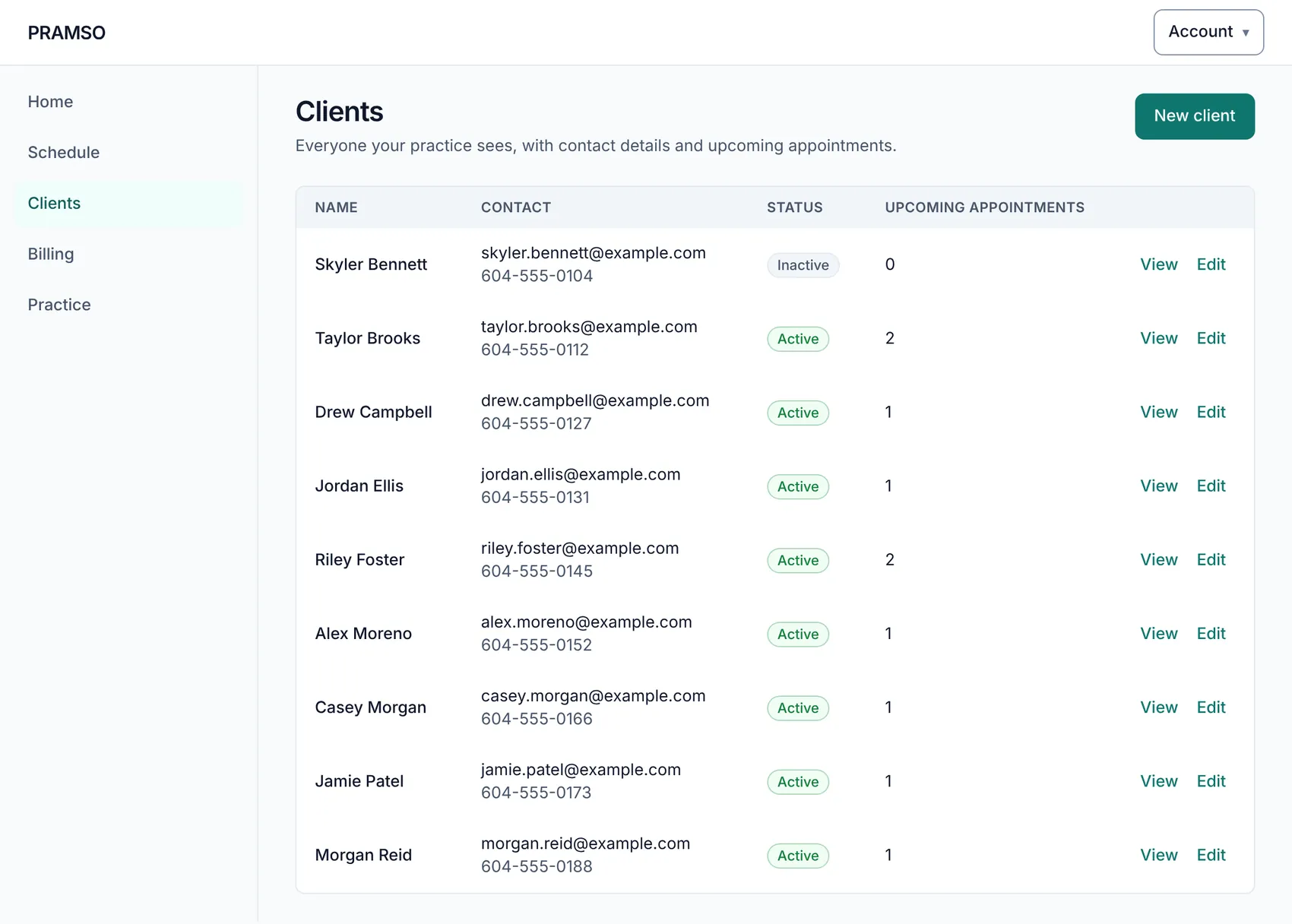Edit Skyler Bennett's details
The height and width of the screenshot is (924, 1292).
pos(1211,264)
